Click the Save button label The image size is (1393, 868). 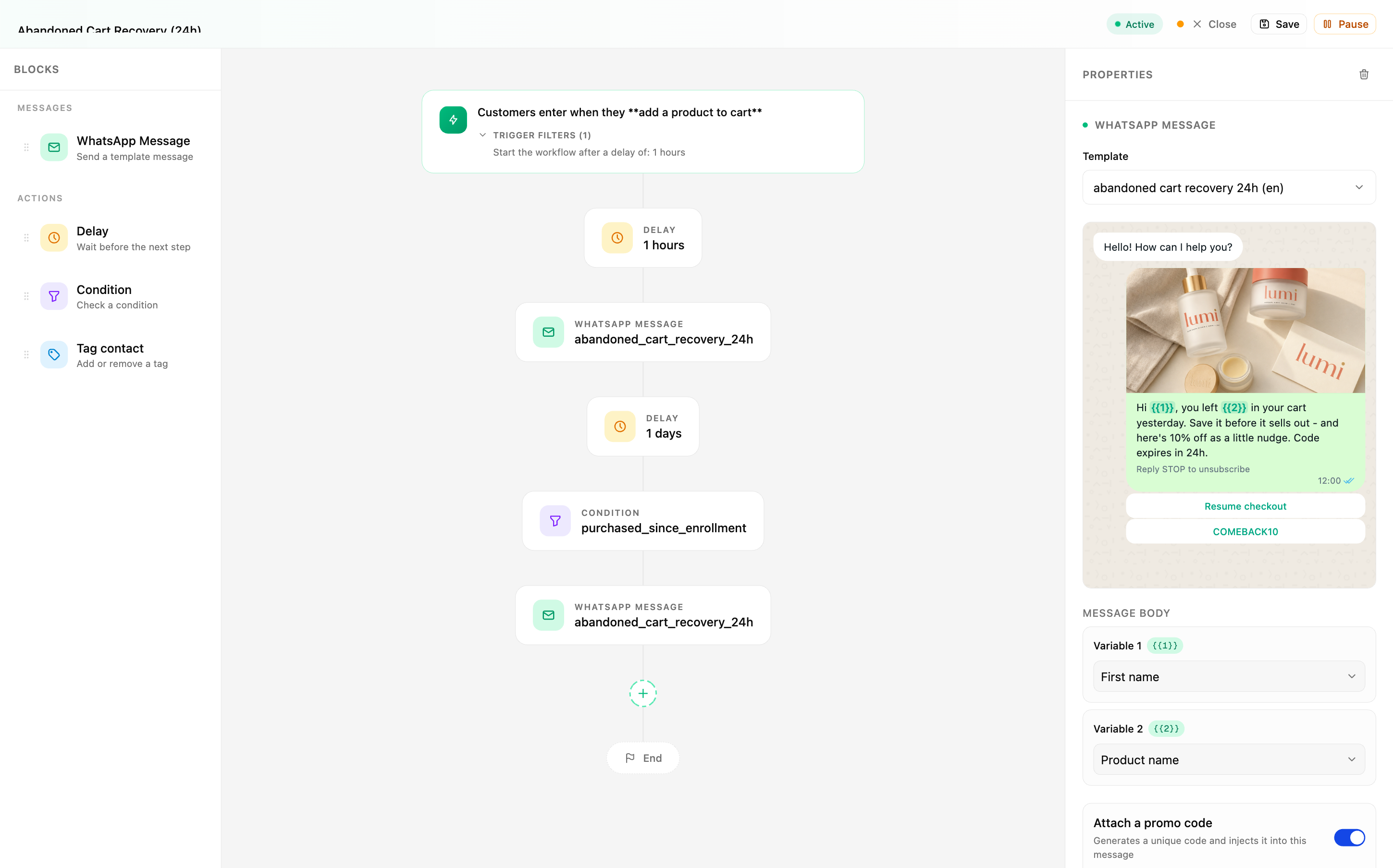click(x=1287, y=24)
